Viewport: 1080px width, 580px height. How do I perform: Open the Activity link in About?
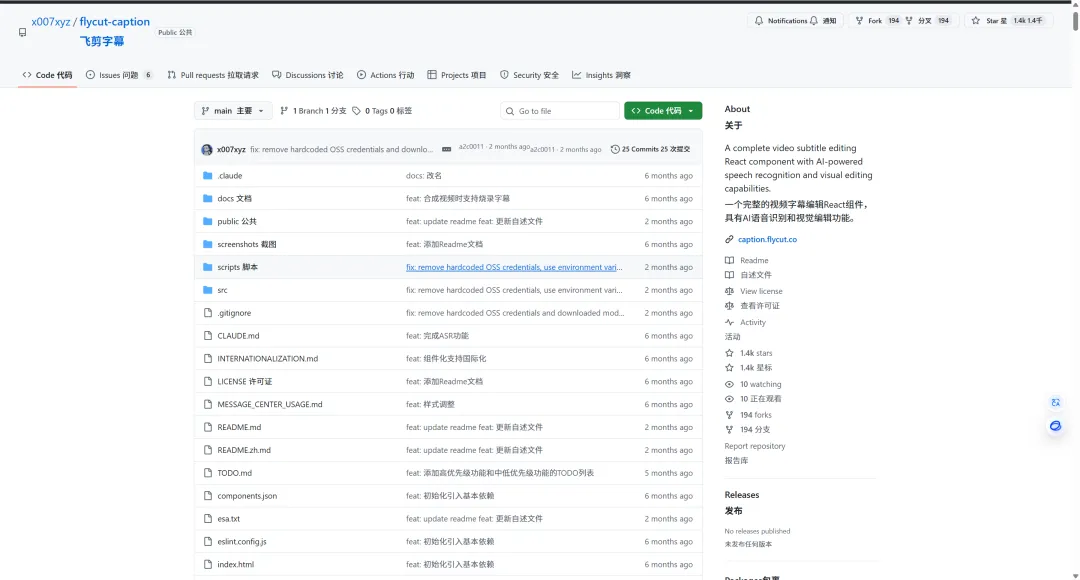click(x=753, y=322)
